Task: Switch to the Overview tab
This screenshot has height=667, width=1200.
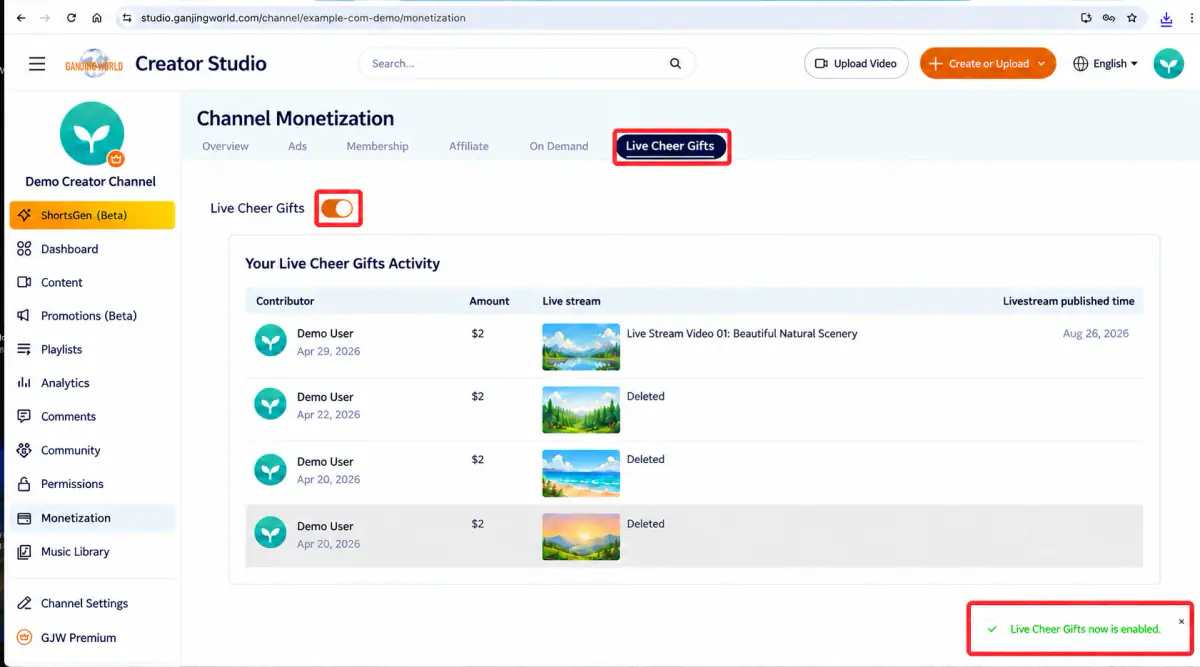Action: coord(225,146)
